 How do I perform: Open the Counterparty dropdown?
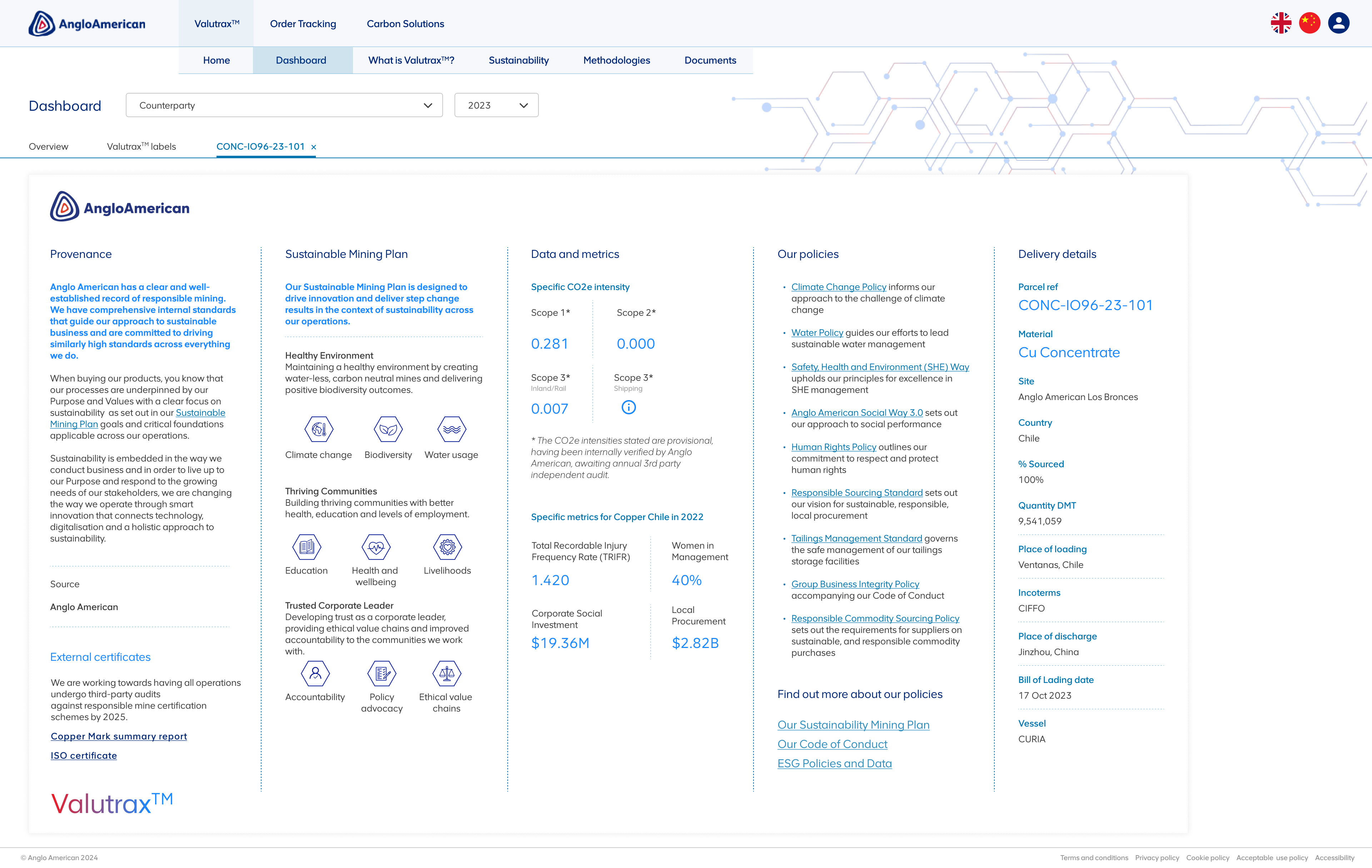[284, 105]
